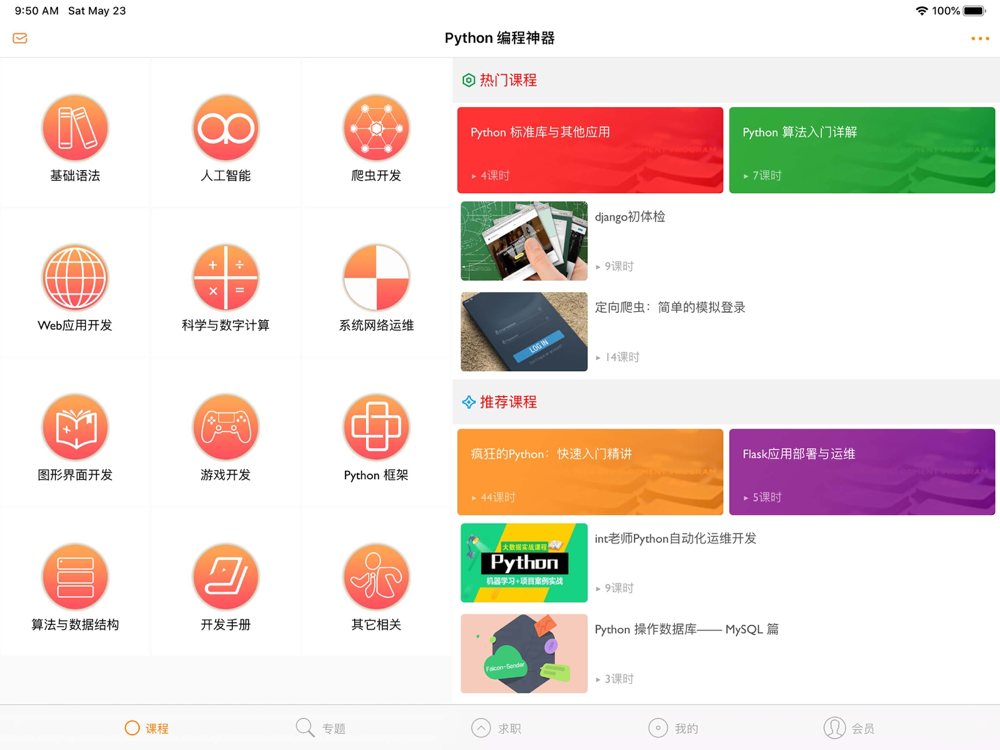This screenshot has height=750, width=1000.
Task: Select Python 操作数据库—— MySQL 篇 title
Action: click(686, 629)
